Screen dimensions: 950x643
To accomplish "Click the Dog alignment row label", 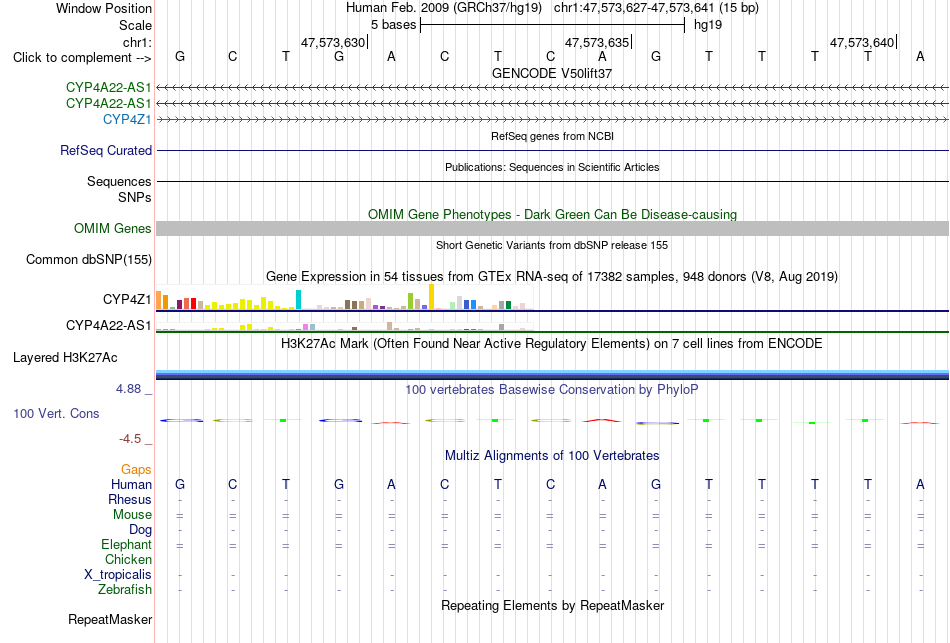I will (x=141, y=530).
